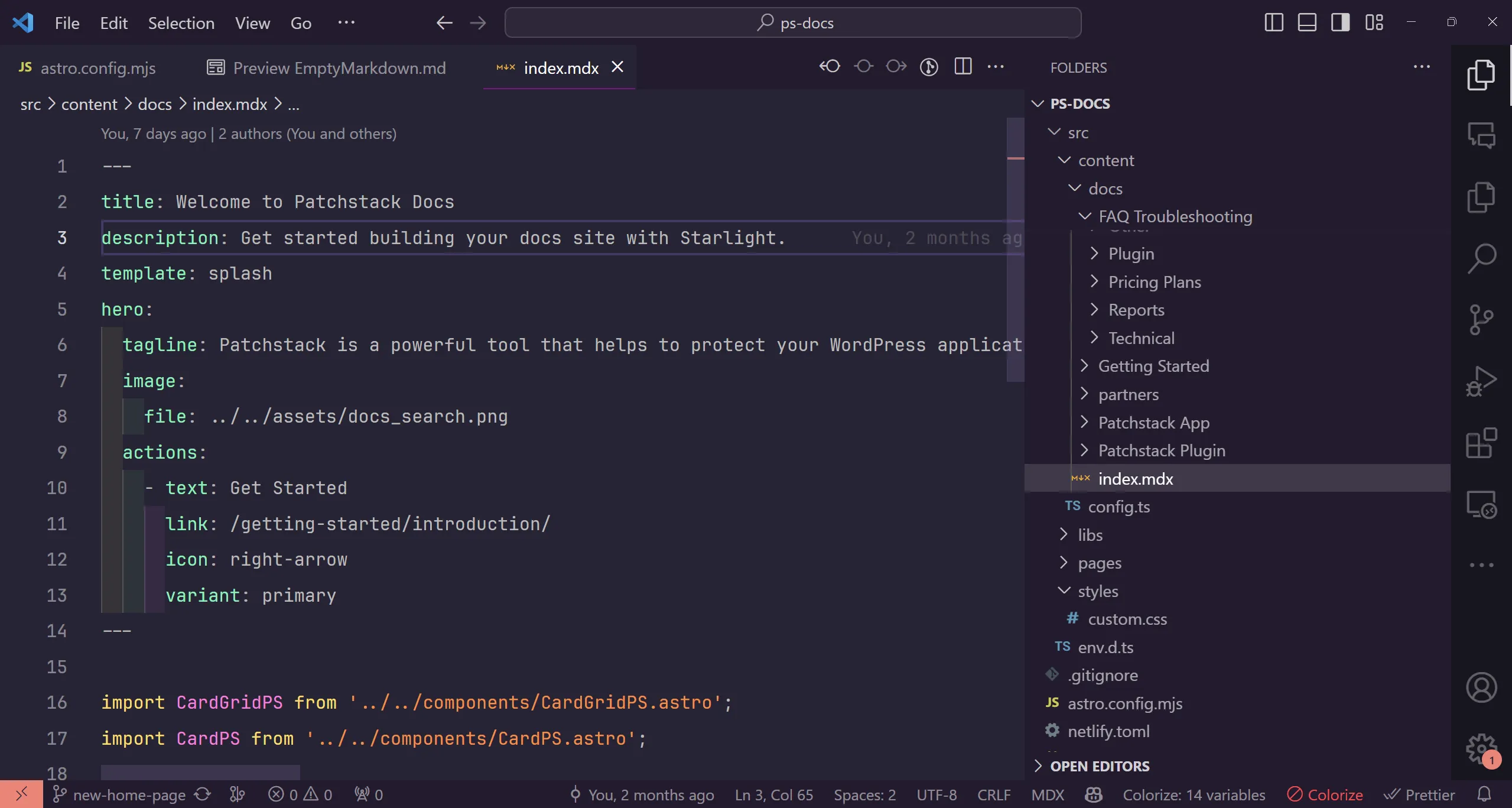The image size is (1512, 808).
Task: Open the Extensions view icon
Action: pos(1481,443)
